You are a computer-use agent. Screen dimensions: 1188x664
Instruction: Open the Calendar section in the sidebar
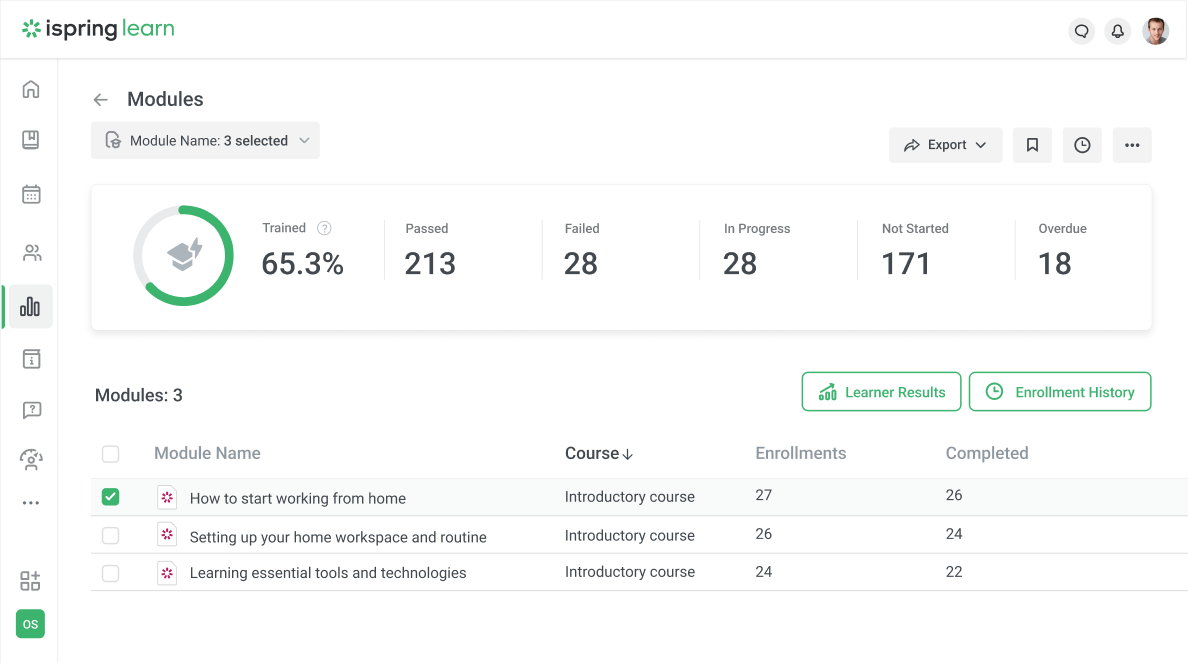(30, 194)
